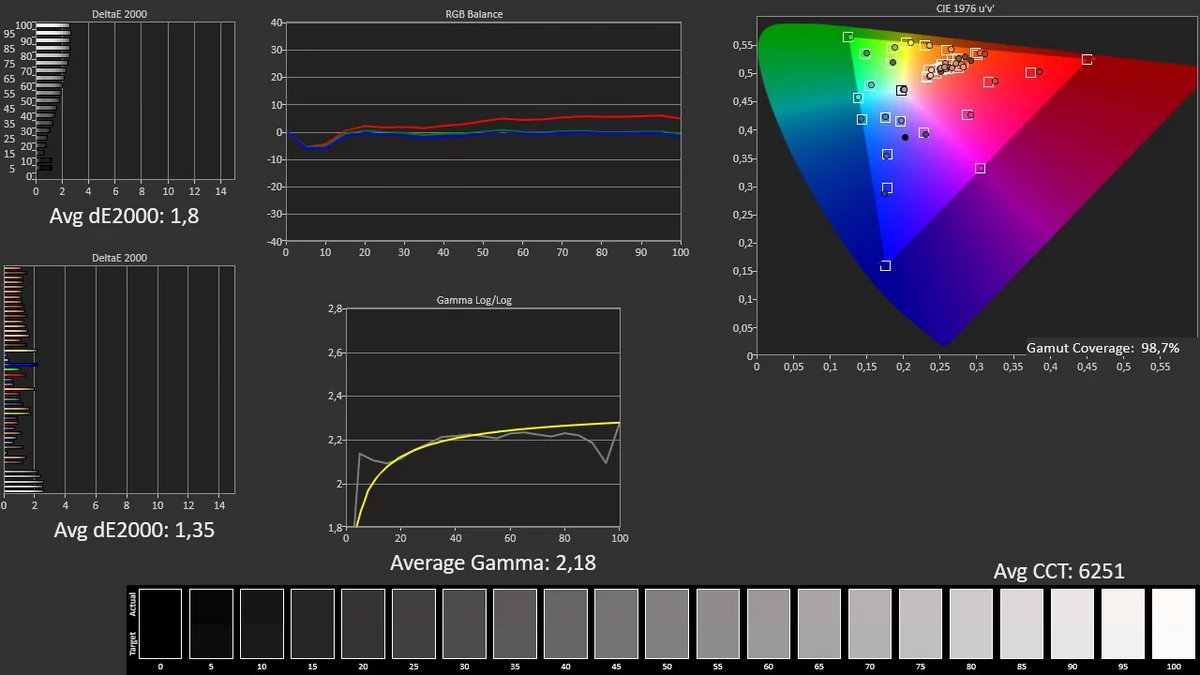This screenshot has height=675, width=1200.
Task: Select the 20 grayscale swatch
Action: click(363, 623)
